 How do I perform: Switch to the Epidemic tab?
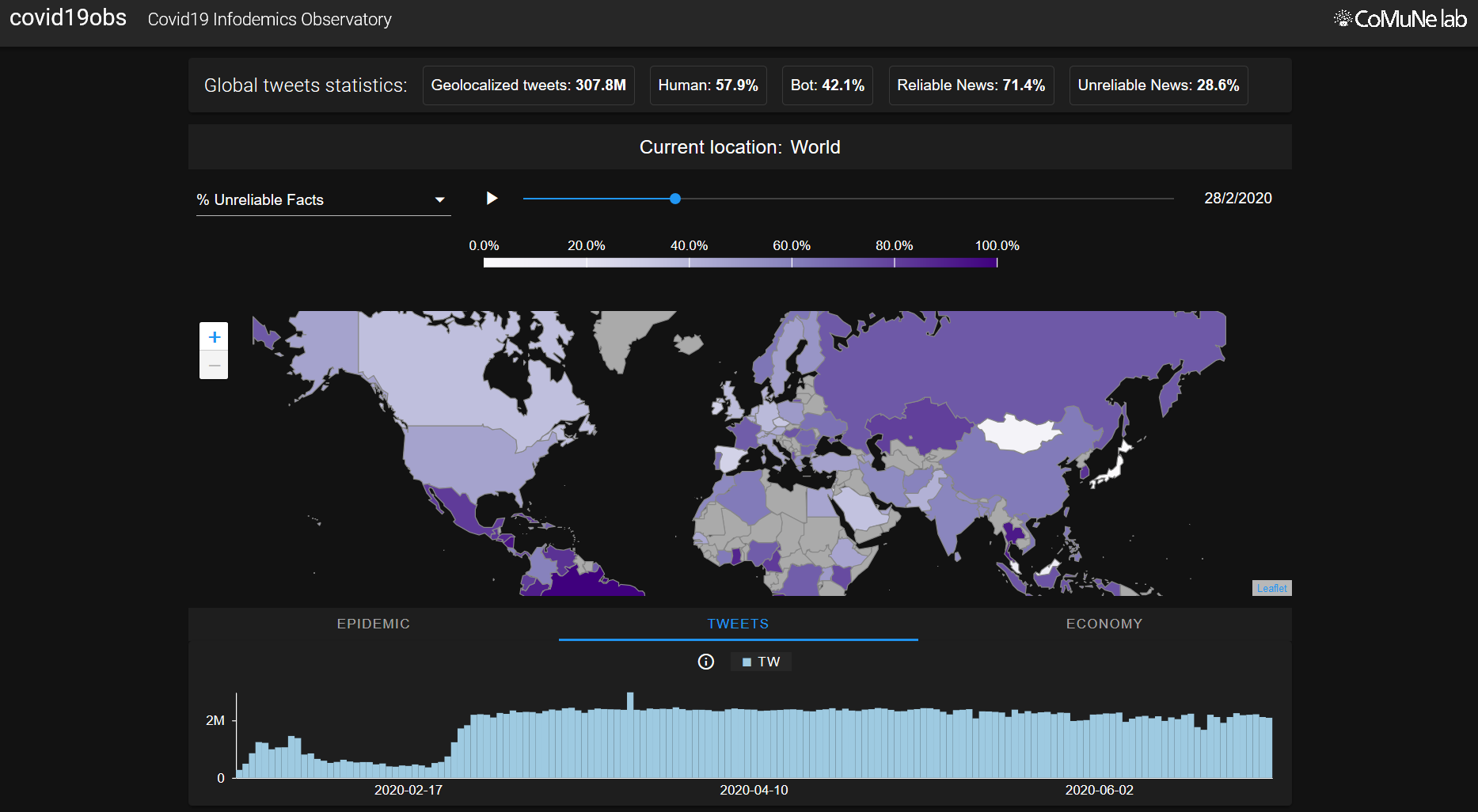[373, 624]
